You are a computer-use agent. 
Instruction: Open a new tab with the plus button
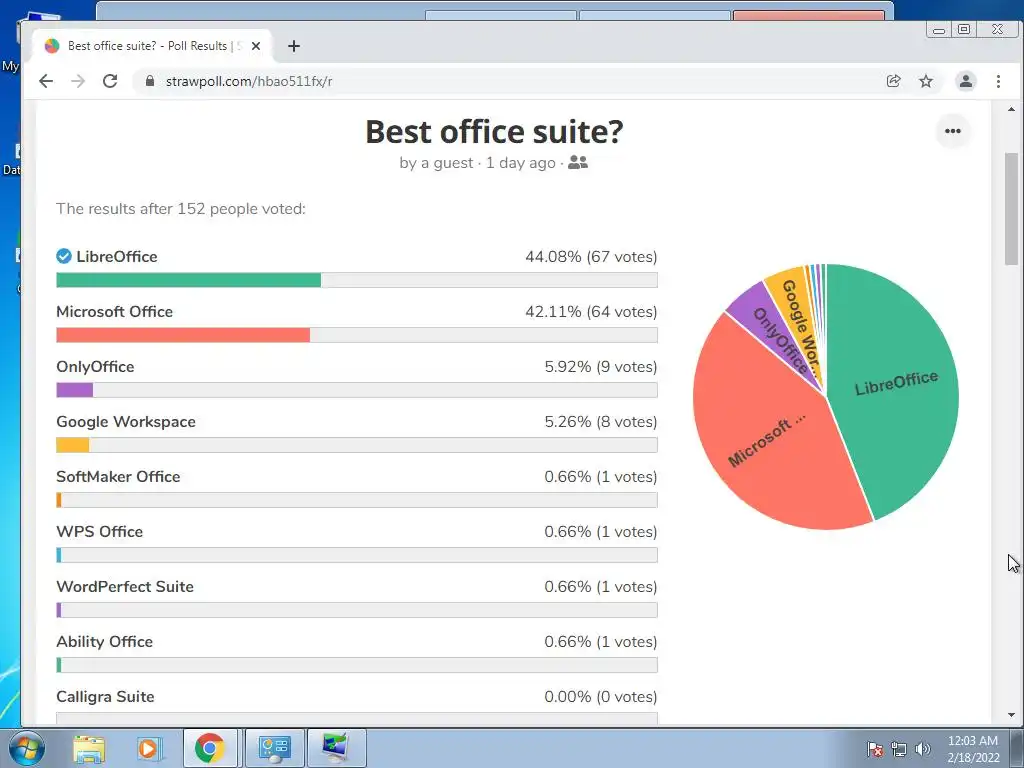tap(294, 46)
